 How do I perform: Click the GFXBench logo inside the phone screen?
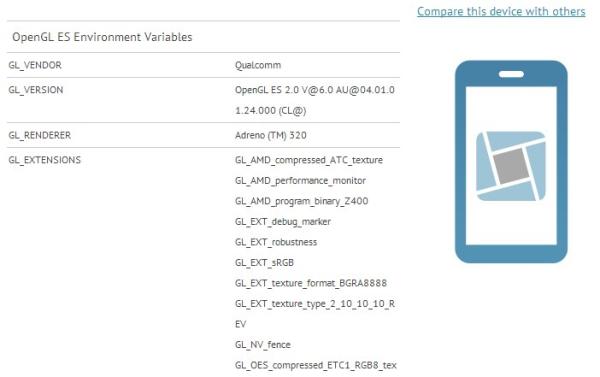(x=511, y=166)
